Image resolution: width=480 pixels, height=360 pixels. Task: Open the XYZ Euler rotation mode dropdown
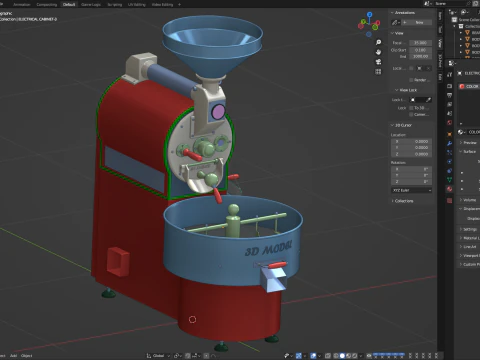412,190
